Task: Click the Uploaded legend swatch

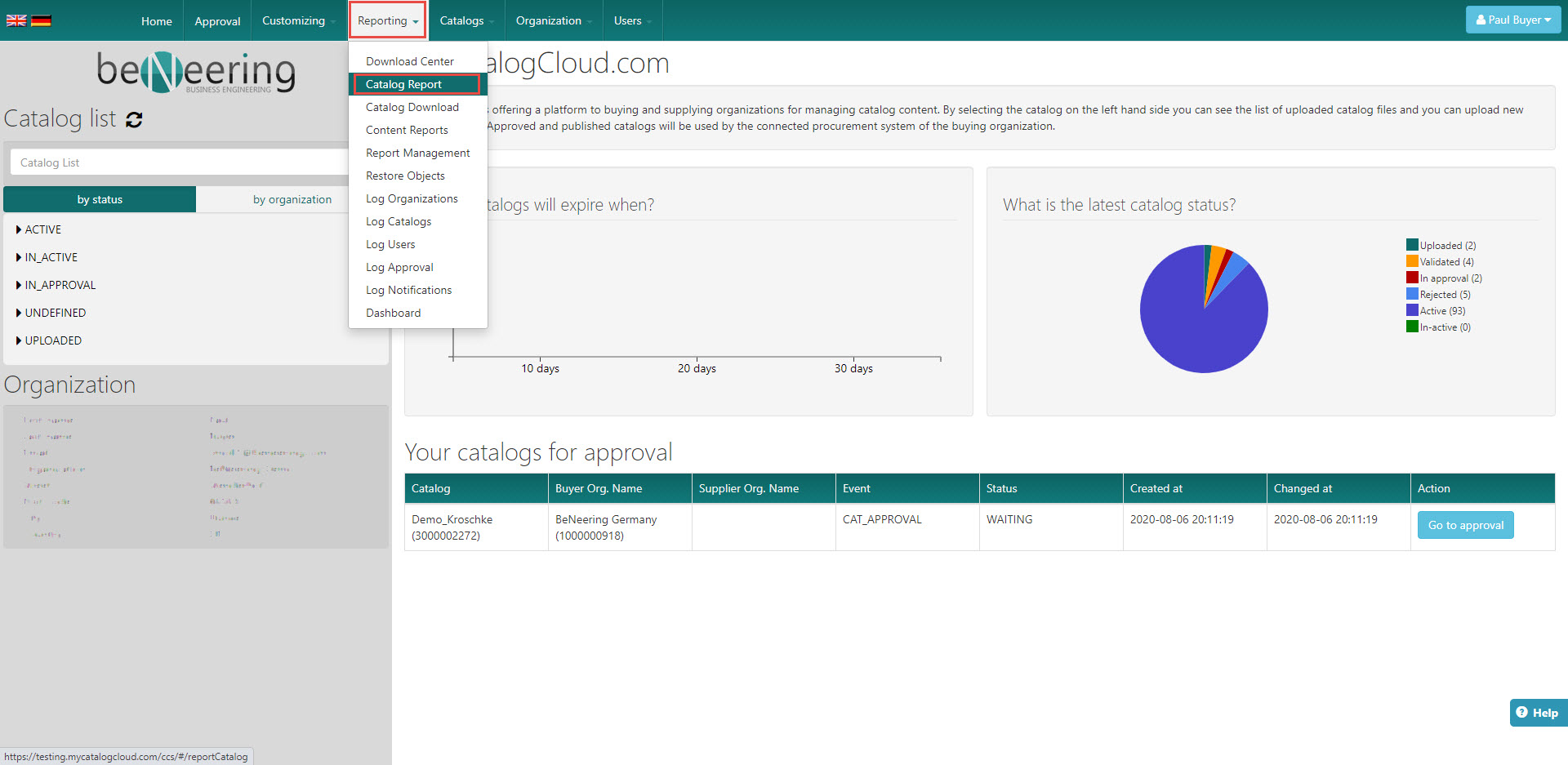Action: (1411, 245)
